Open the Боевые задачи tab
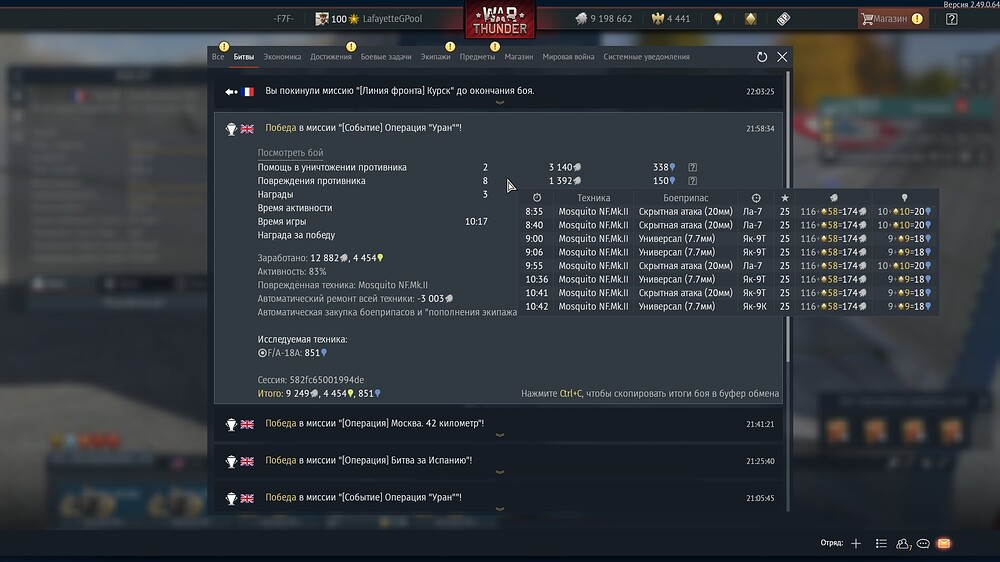Image resolution: width=1000 pixels, height=562 pixels. coord(386,57)
